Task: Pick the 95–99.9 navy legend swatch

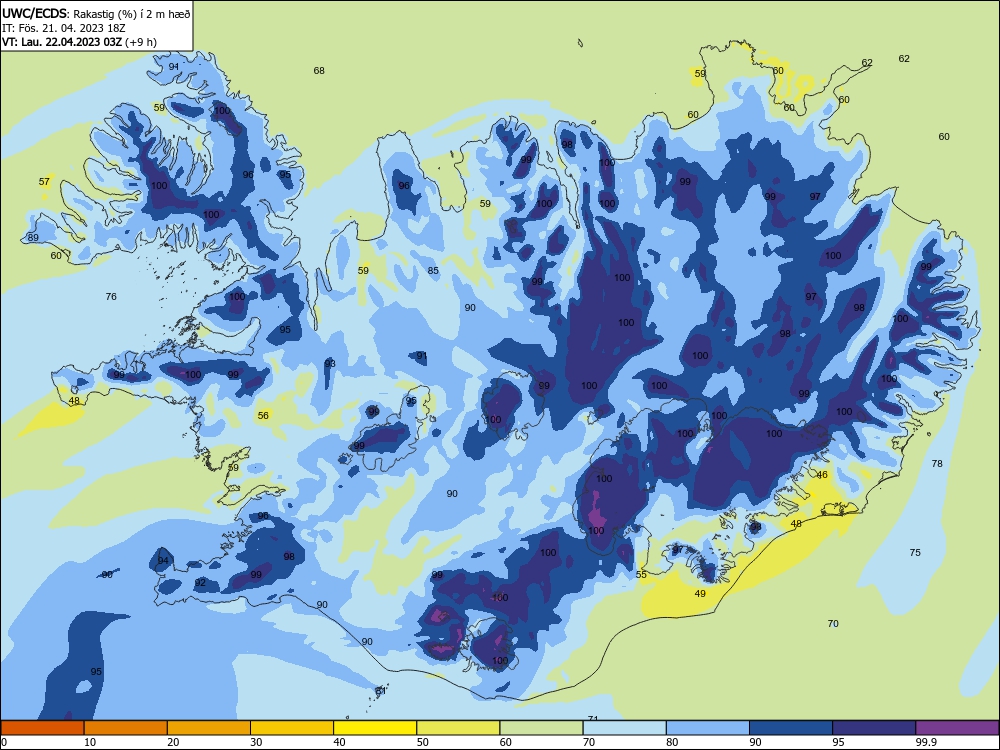Action: 874,728
